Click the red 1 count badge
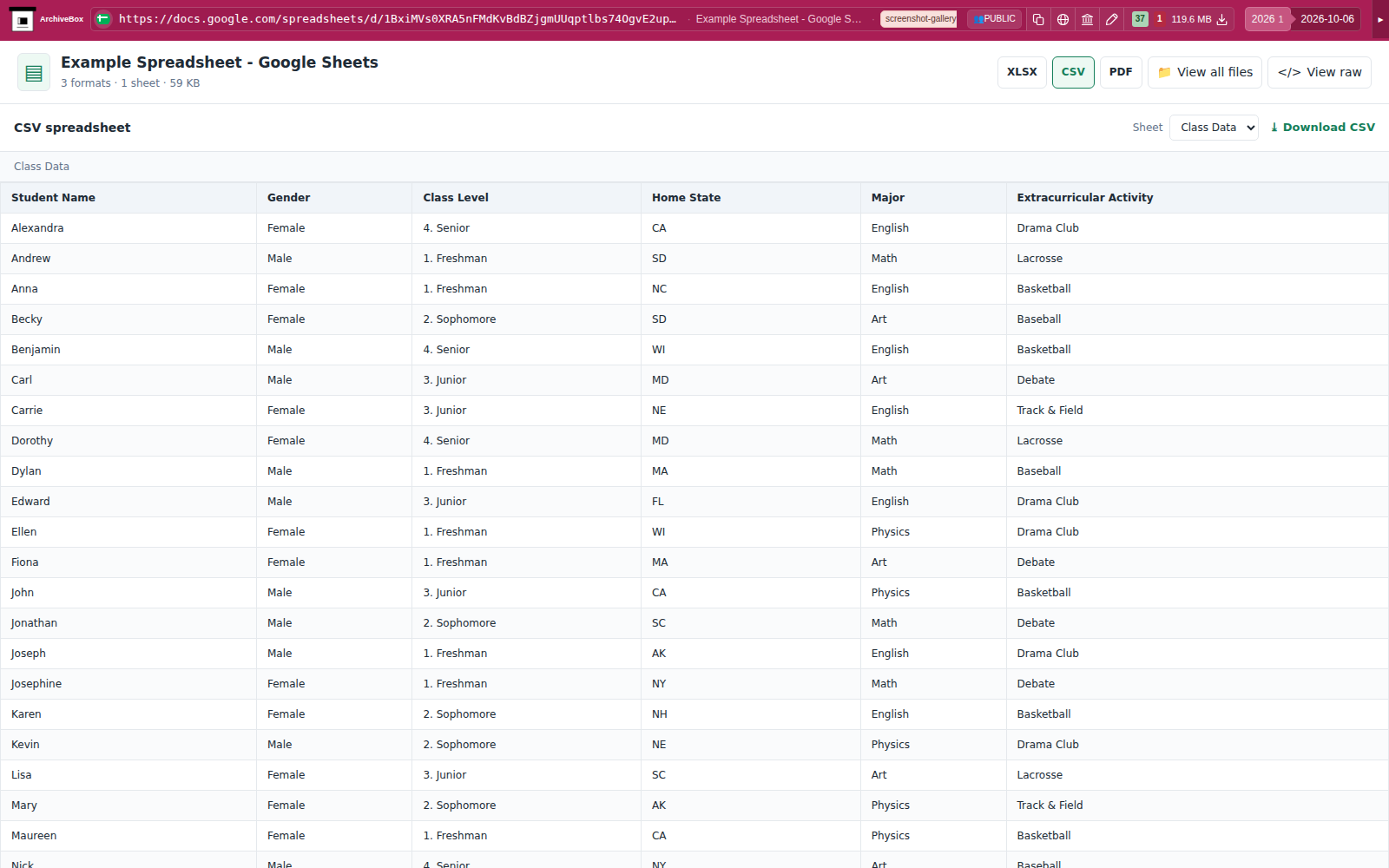 pyautogui.click(x=1159, y=19)
